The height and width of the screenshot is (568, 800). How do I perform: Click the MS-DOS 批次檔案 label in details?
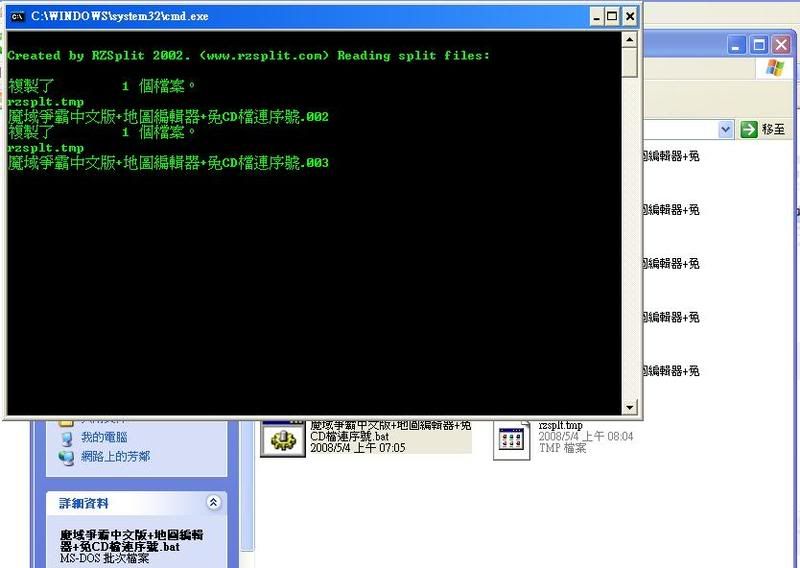tap(105, 558)
